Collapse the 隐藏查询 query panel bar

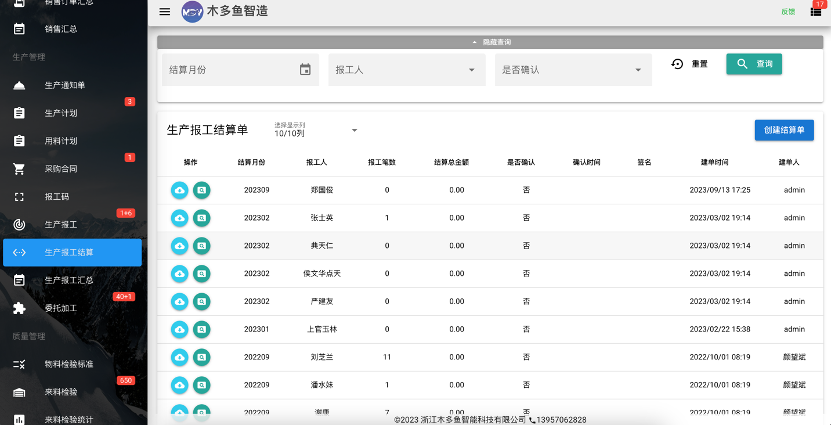coord(490,42)
